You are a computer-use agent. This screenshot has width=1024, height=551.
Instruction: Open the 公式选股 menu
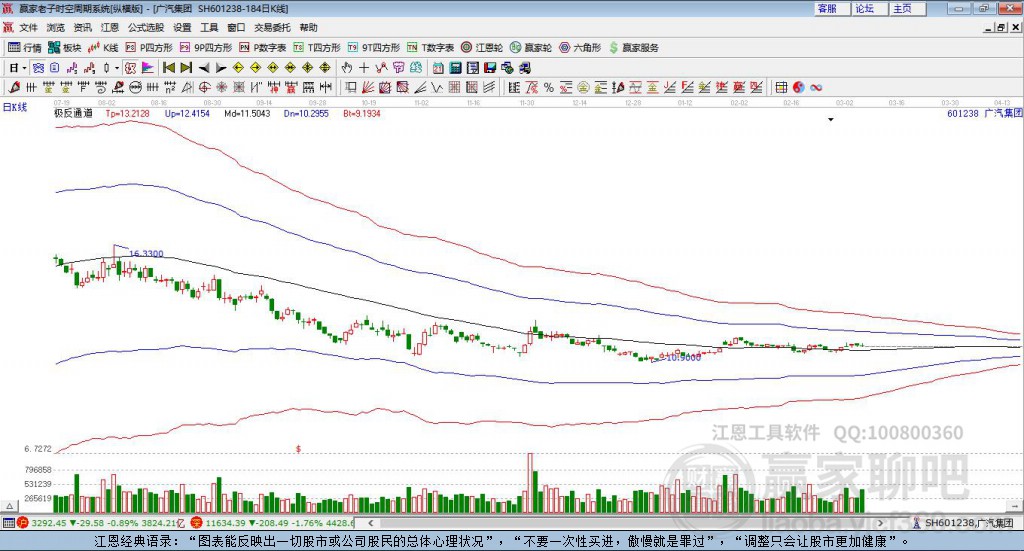coord(146,27)
